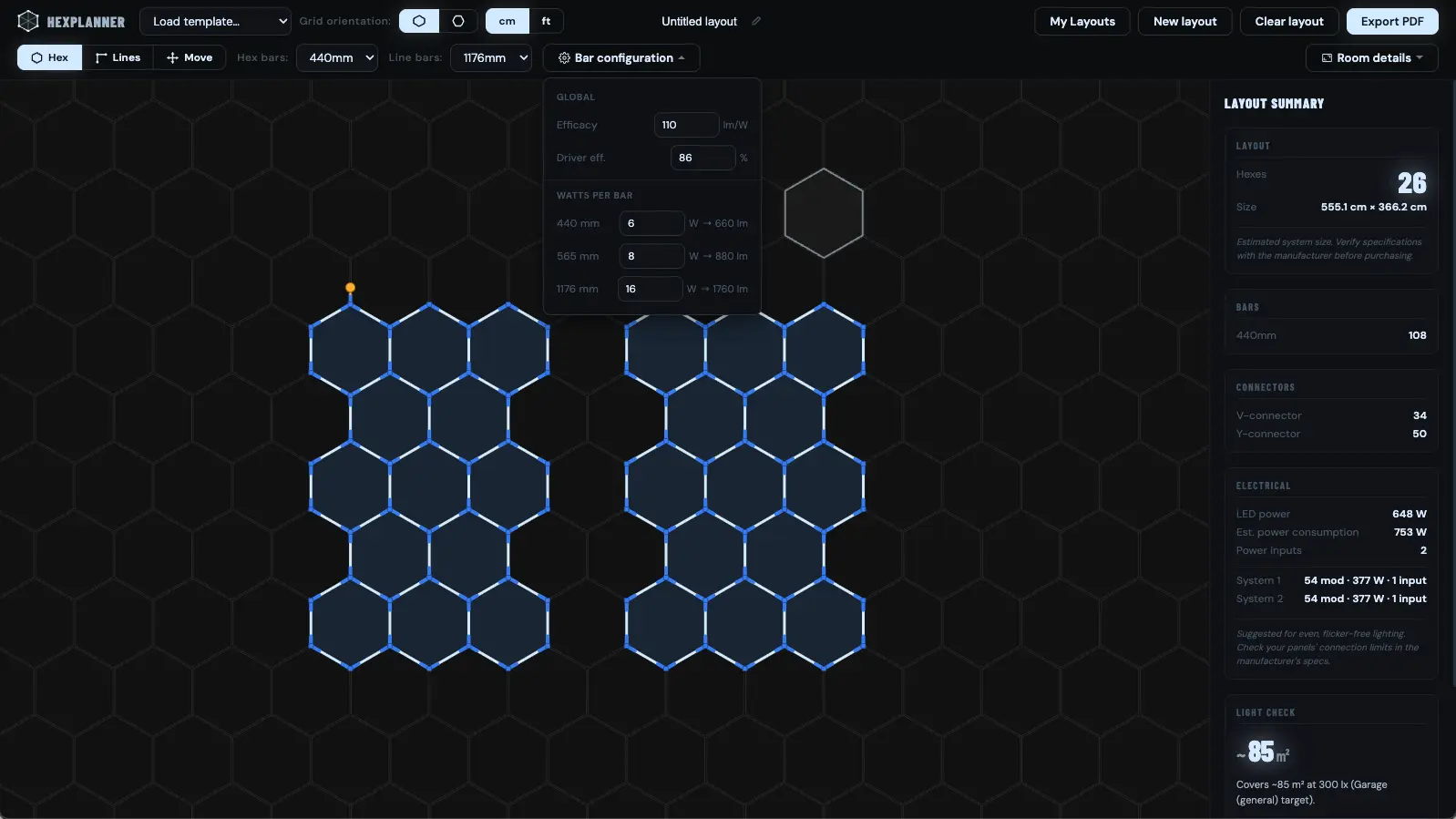Click the Room details panel icon
Viewport: 1456px width, 819px height.
(x=1327, y=57)
